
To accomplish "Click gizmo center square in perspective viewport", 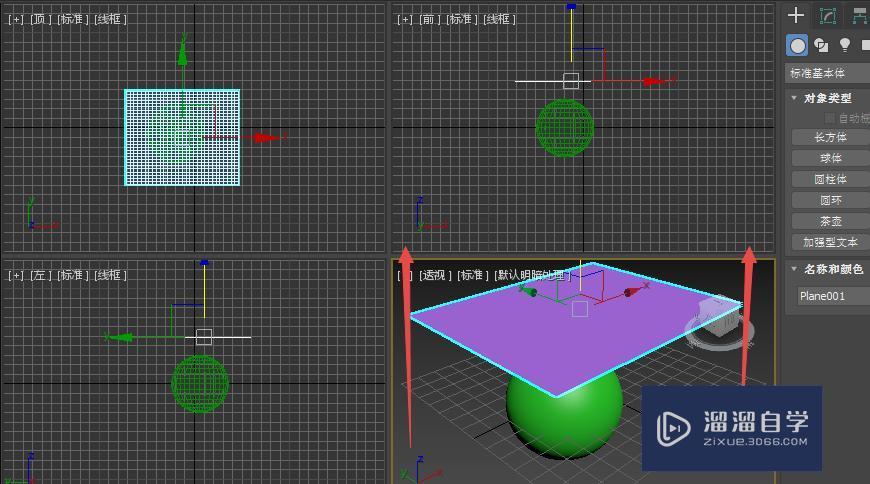I will click(580, 309).
